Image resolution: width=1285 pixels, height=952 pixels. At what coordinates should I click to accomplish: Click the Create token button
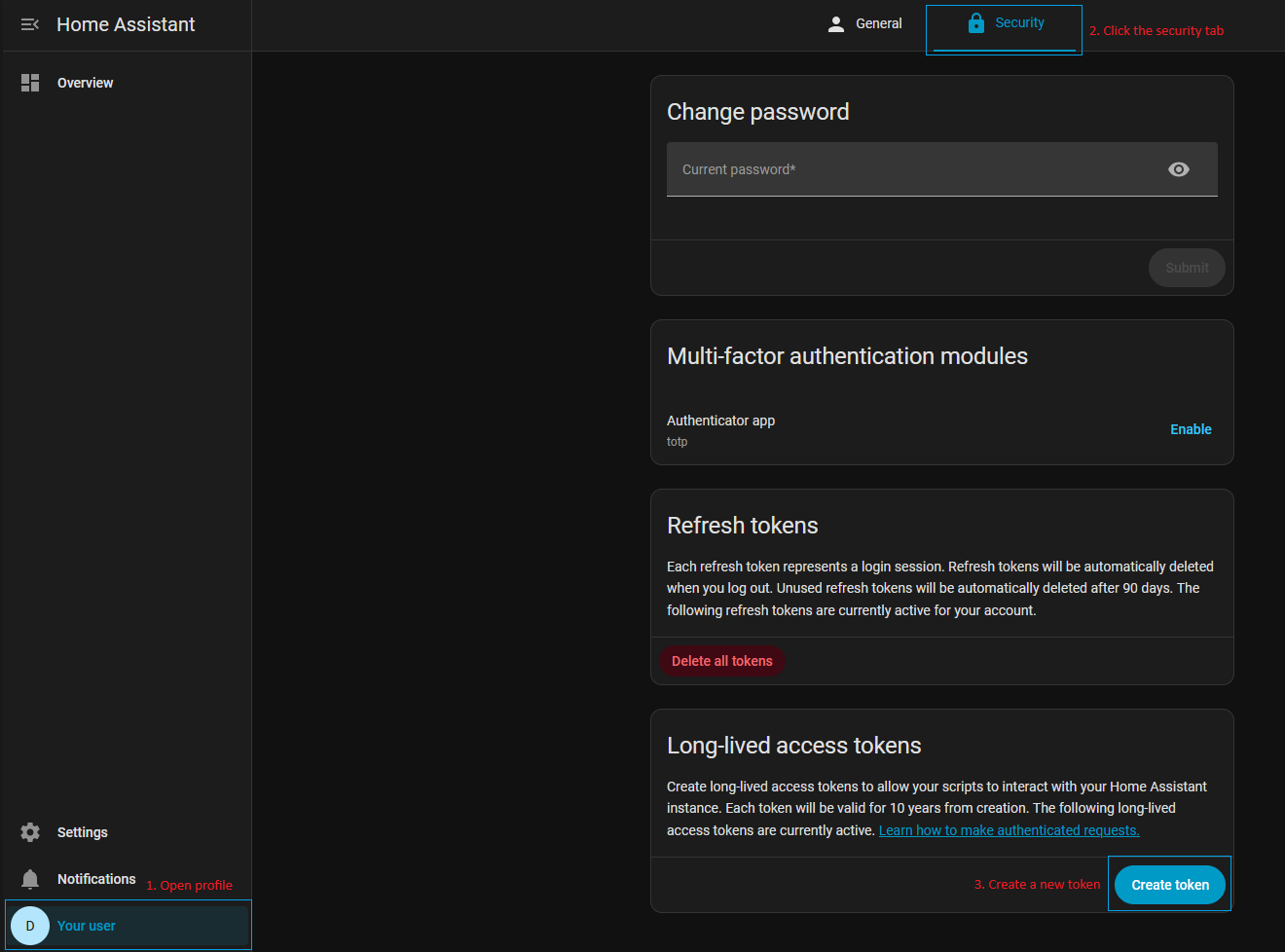(x=1170, y=885)
